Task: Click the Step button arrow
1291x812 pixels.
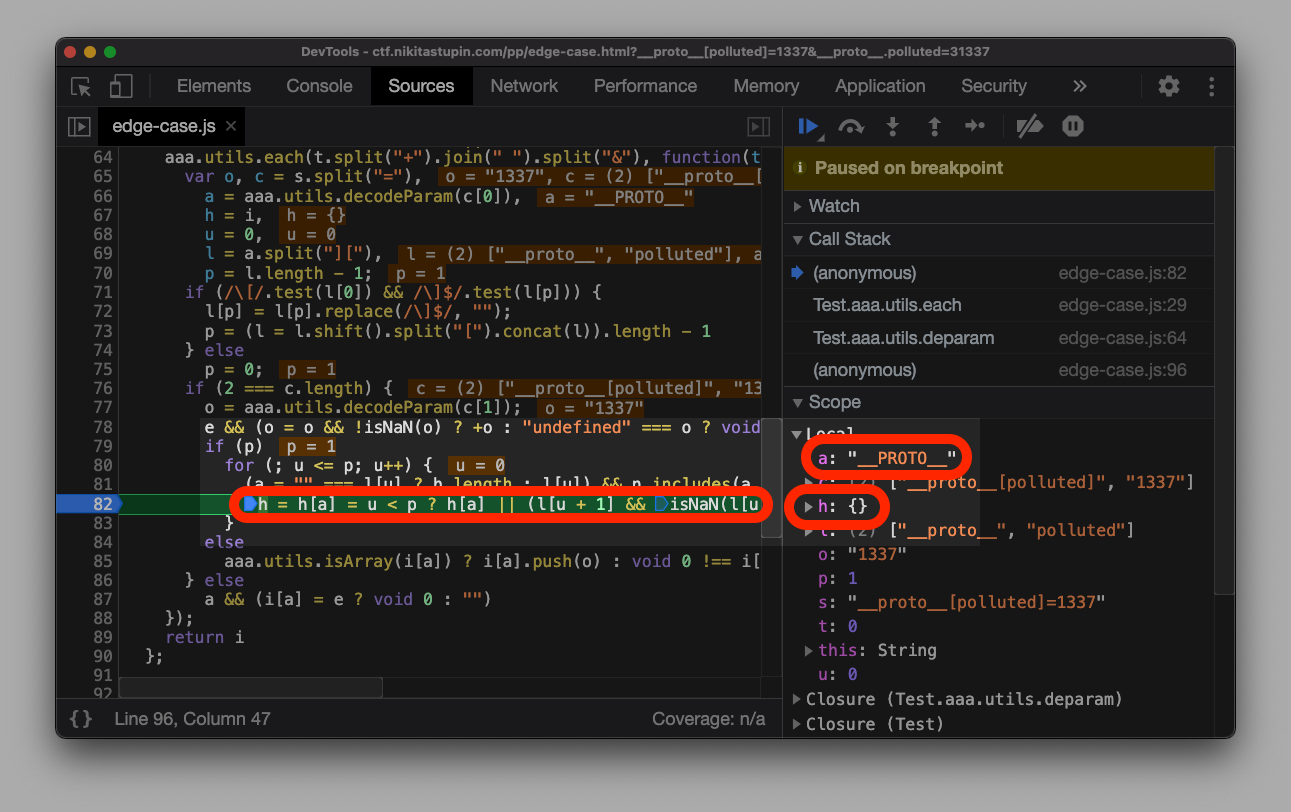Action: point(975,126)
